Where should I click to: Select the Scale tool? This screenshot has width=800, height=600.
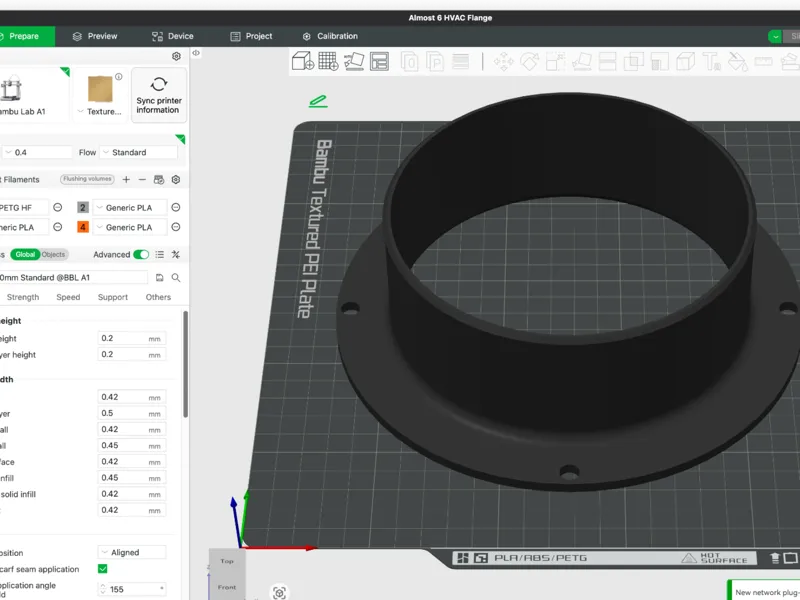pyautogui.click(x=556, y=62)
